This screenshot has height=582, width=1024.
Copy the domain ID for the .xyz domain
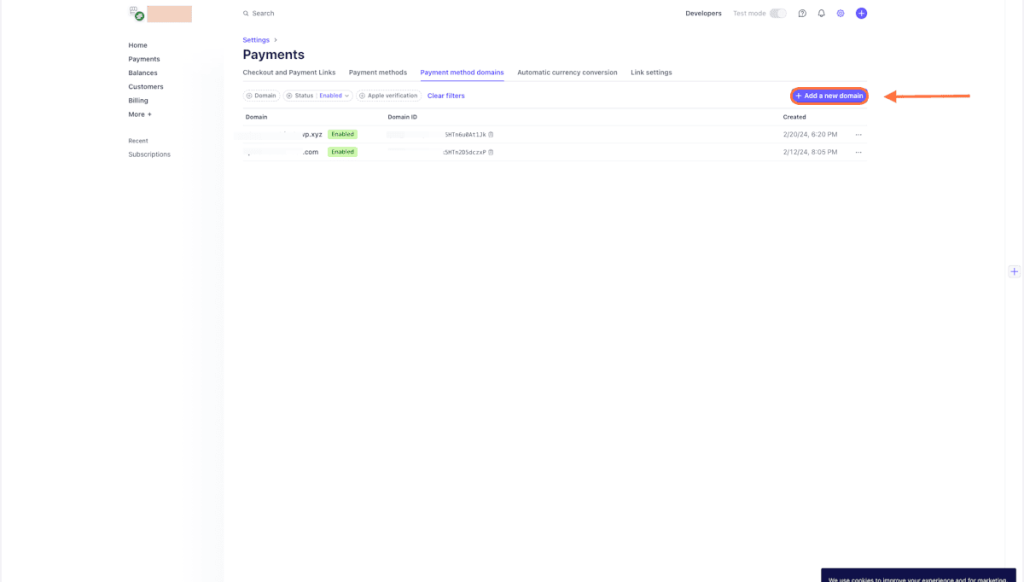491,134
